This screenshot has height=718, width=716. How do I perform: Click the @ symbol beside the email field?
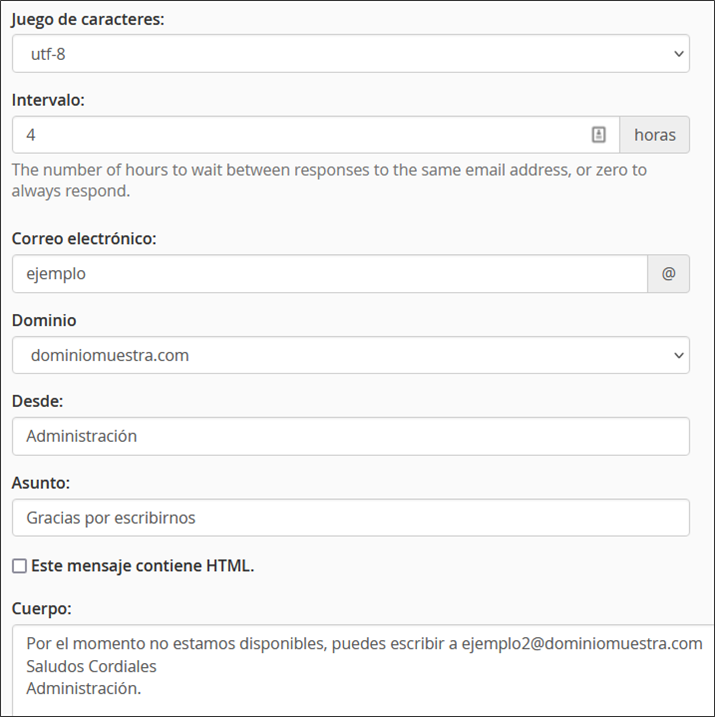coord(668,273)
